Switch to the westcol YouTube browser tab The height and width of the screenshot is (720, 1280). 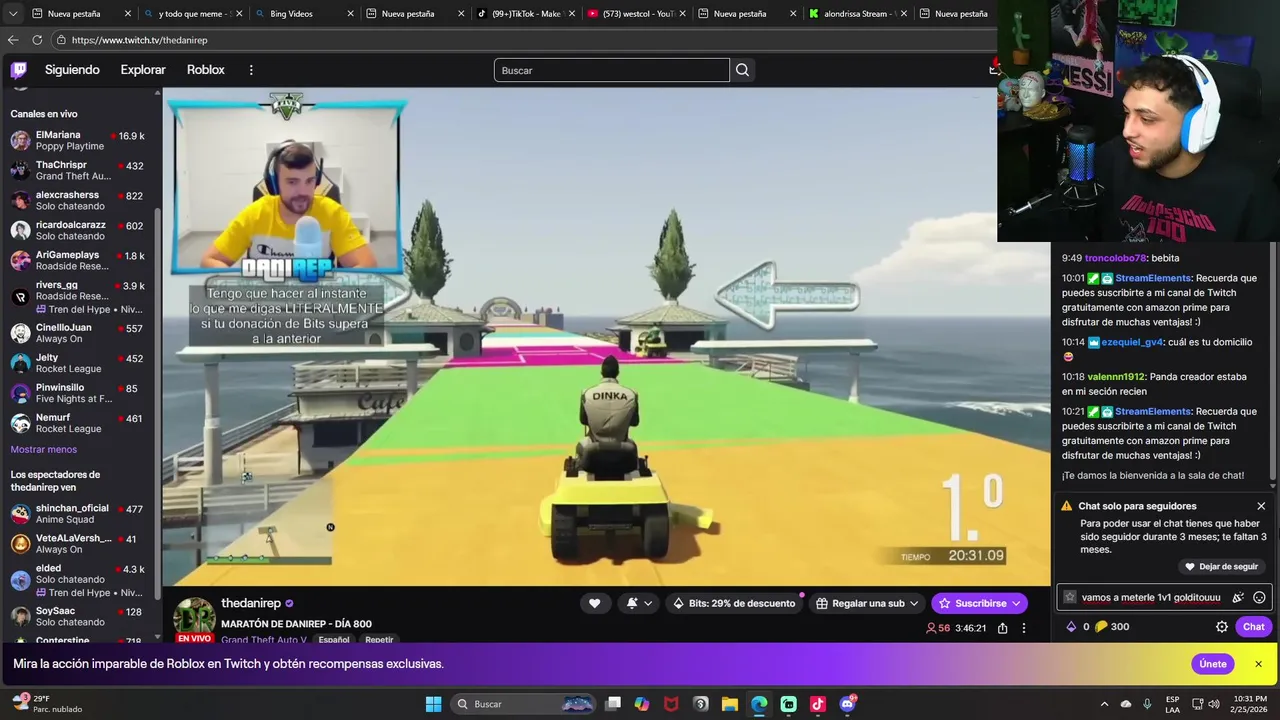636,14
